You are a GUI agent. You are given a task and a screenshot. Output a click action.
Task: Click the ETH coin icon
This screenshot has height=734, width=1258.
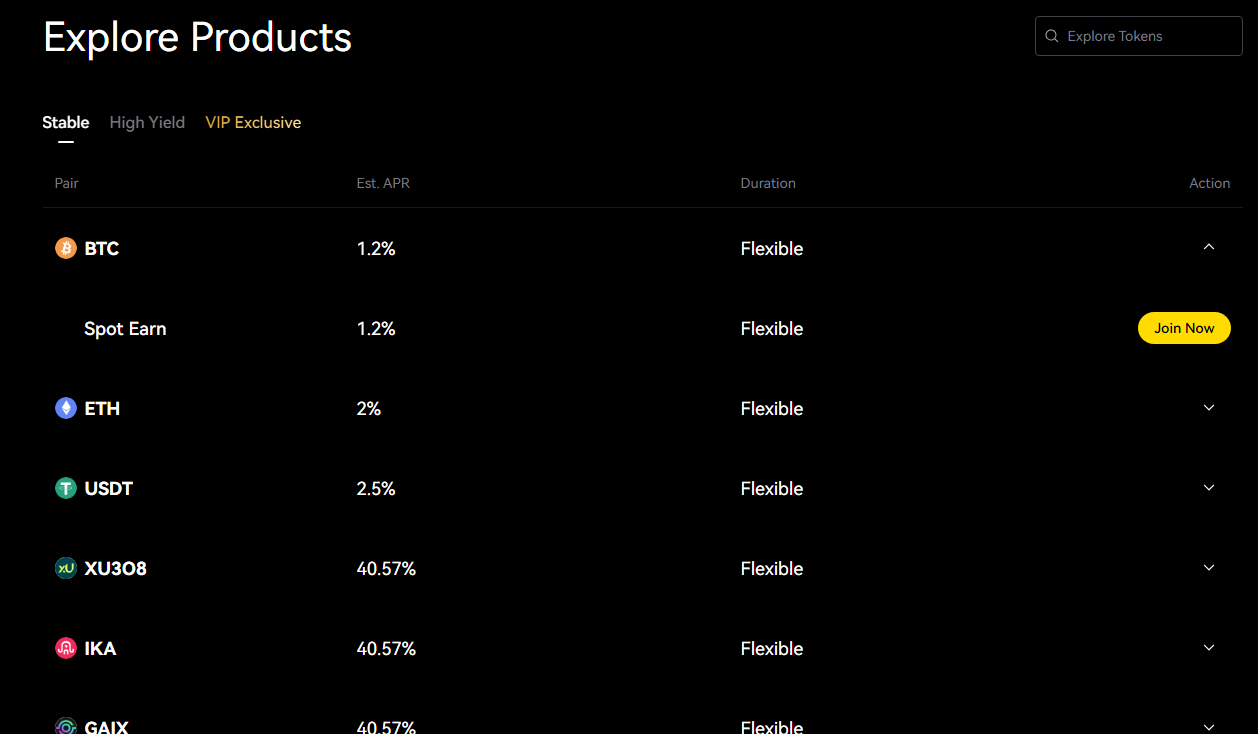[66, 408]
